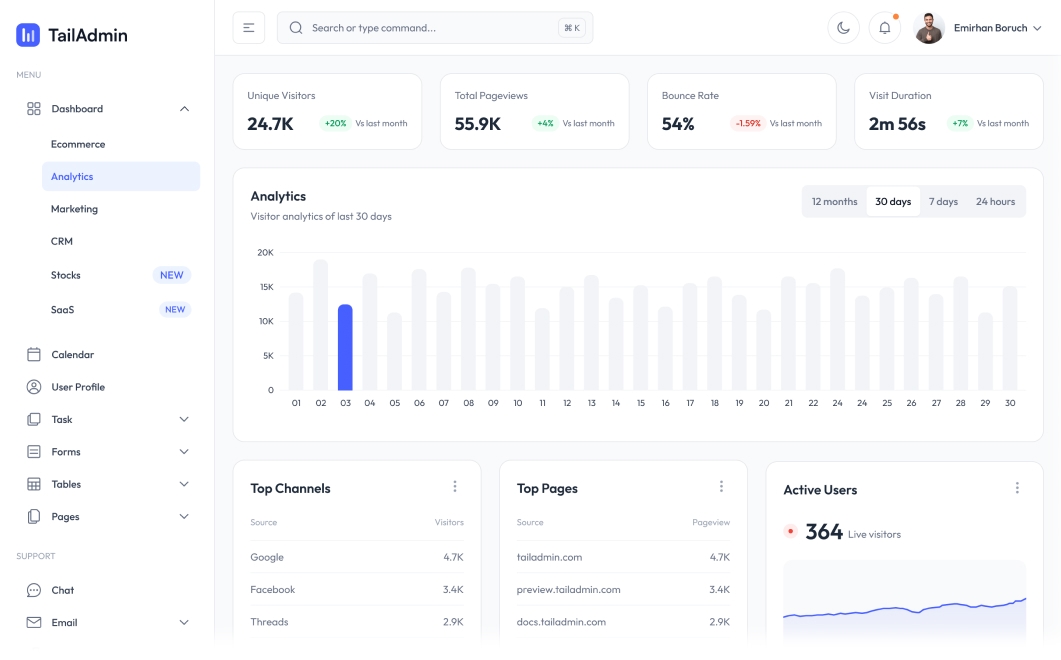Click the TailAdmin logo icon
Image resolution: width=1061 pixels, height=660 pixels.
[26, 33]
